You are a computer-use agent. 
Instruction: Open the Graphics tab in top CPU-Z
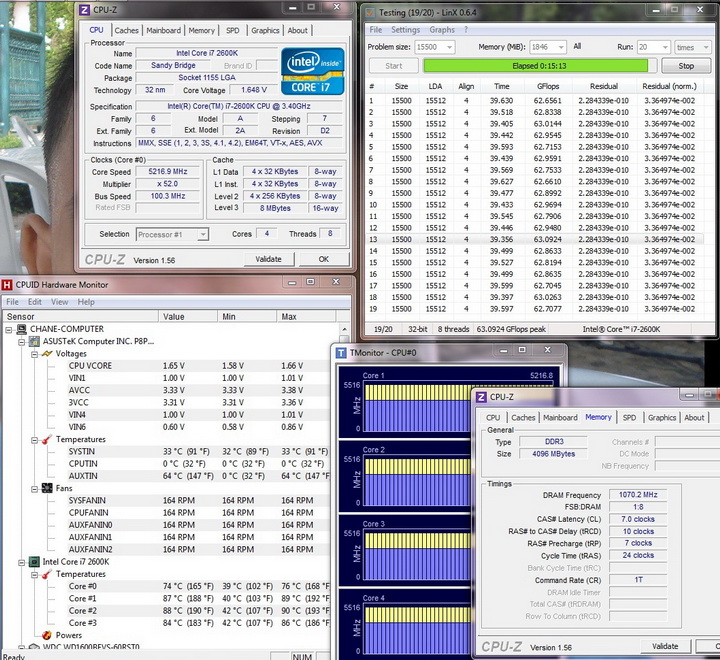[265, 30]
